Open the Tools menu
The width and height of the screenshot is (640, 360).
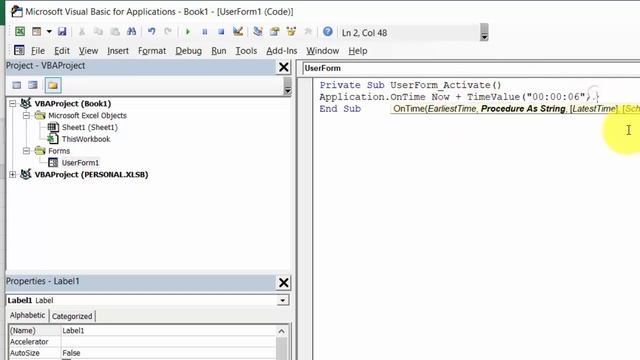pyautogui.click(x=246, y=51)
